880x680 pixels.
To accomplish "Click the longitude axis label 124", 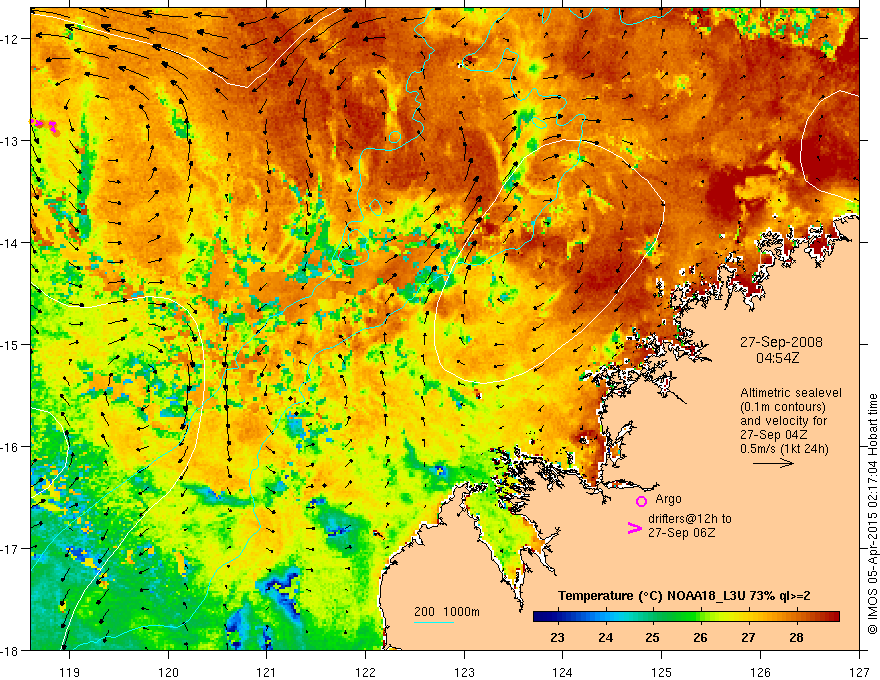I will point(563,672).
